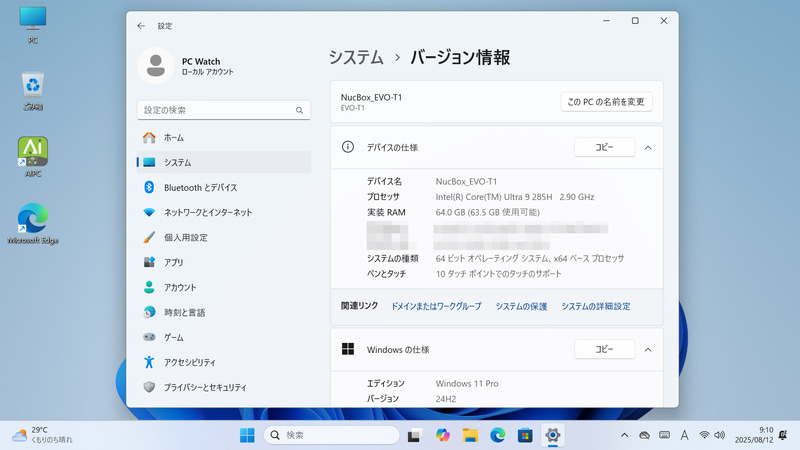Open システムの保護 link
This screenshot has height=450, width=800.
(521, 306)
